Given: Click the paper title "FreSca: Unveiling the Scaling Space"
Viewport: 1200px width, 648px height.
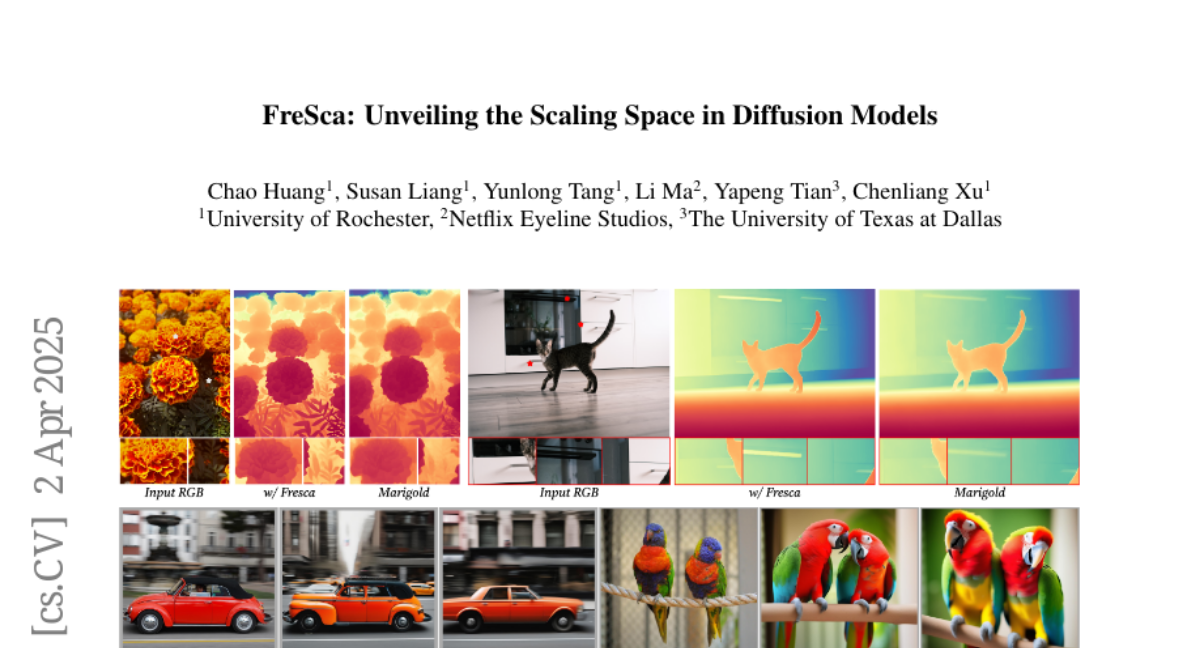Looking at the screenshot, I should tap(599, 116).
